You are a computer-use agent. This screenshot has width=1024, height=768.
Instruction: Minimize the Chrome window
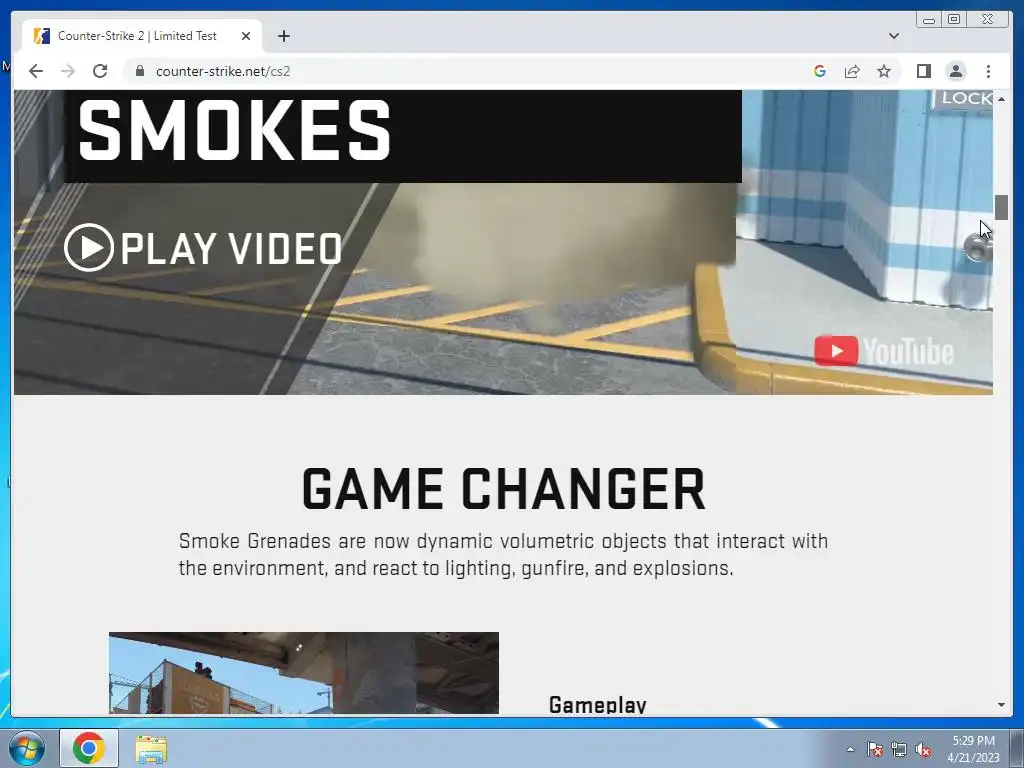click(x=929, y=20)
